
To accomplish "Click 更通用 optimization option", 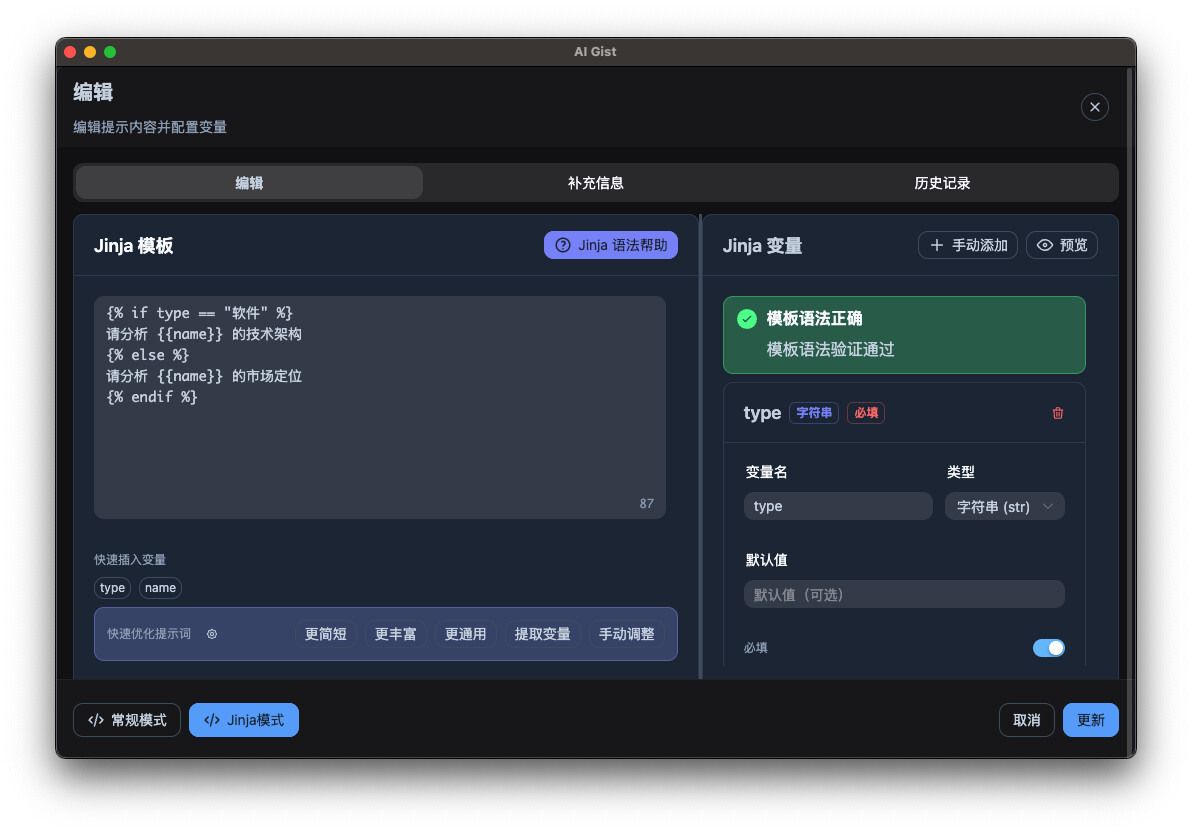I will [465, 634].
